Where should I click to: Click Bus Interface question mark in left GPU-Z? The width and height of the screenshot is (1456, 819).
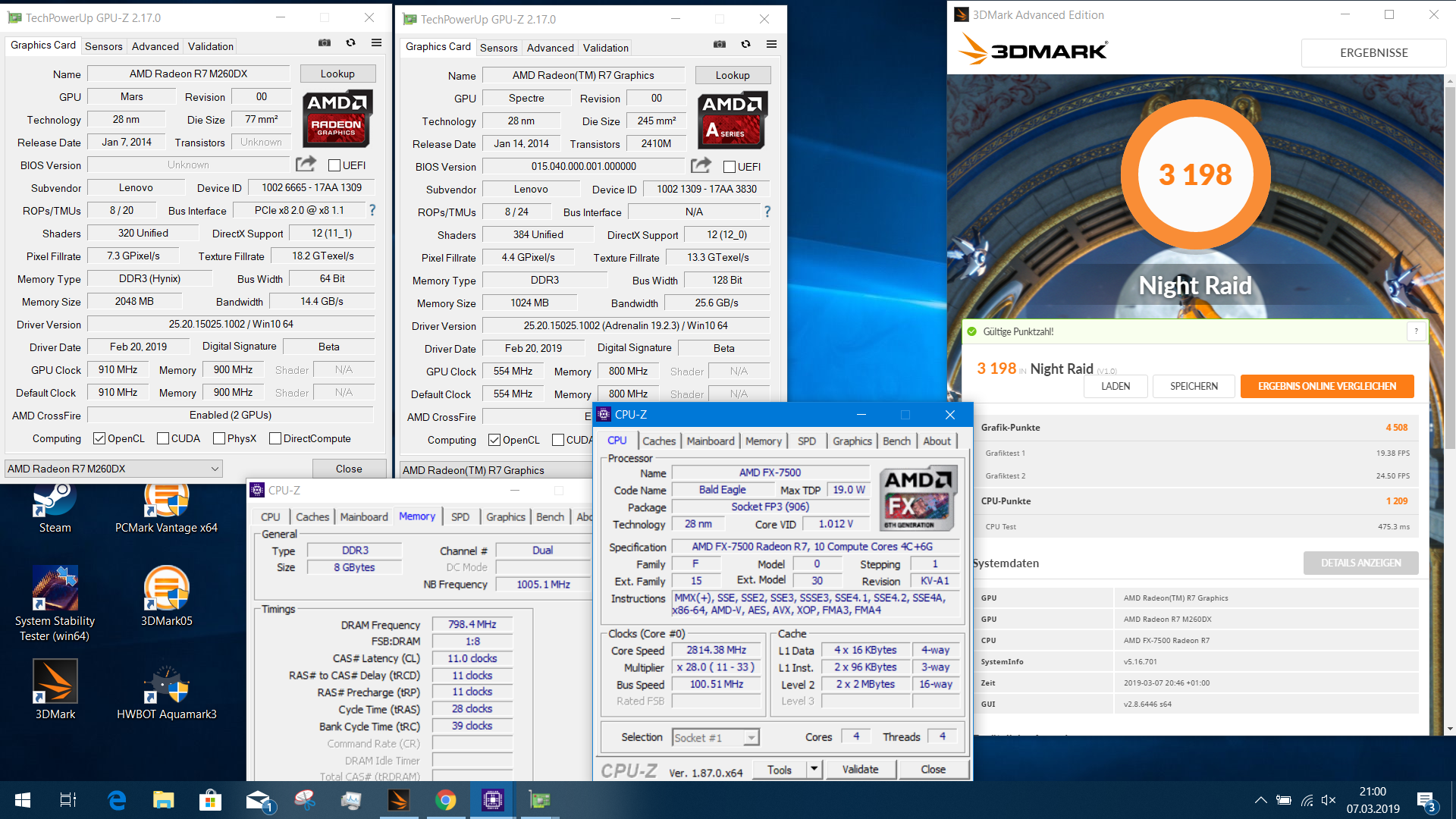372,210
